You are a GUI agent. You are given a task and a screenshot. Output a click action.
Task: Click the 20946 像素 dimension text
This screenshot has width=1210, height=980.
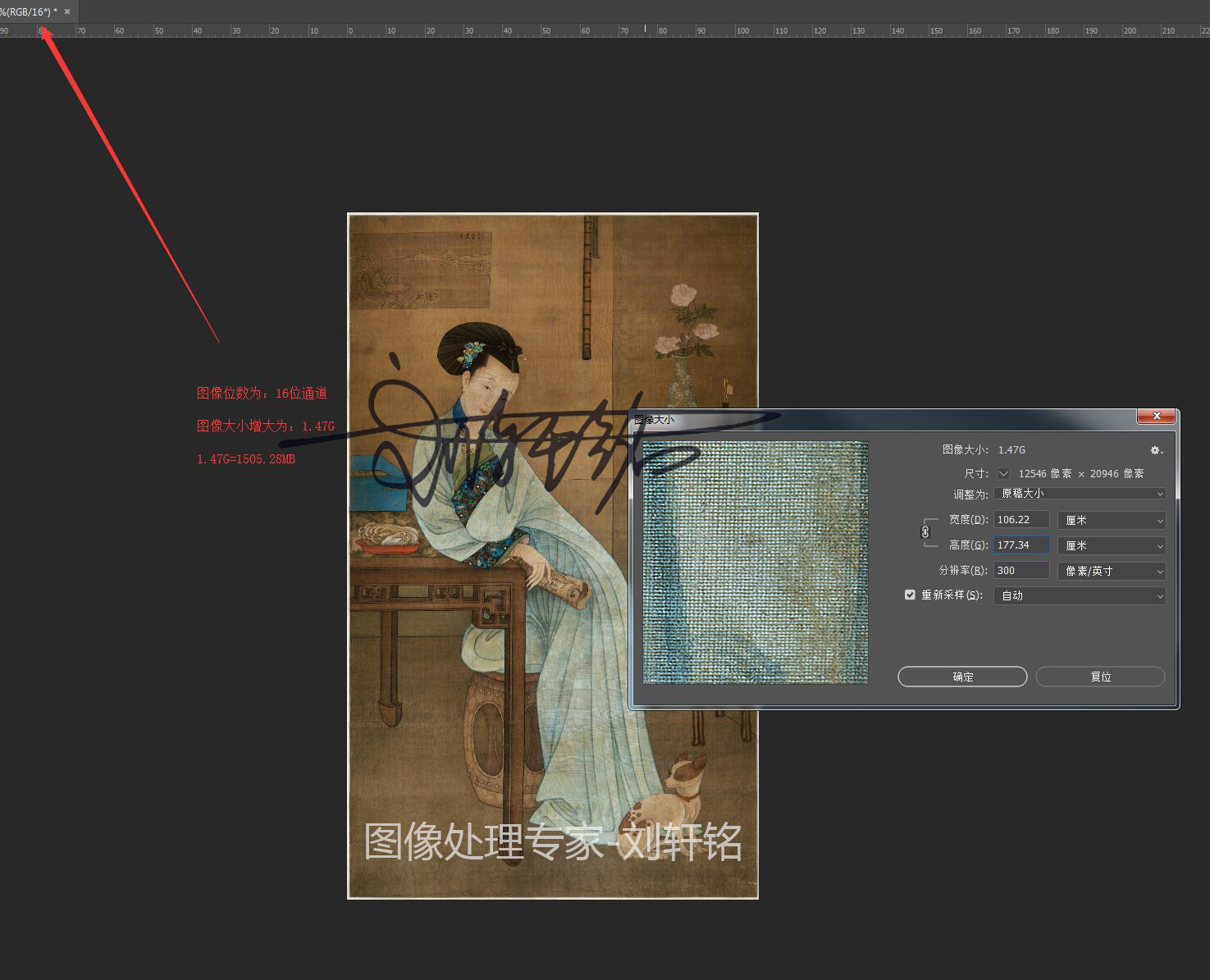1116,474
